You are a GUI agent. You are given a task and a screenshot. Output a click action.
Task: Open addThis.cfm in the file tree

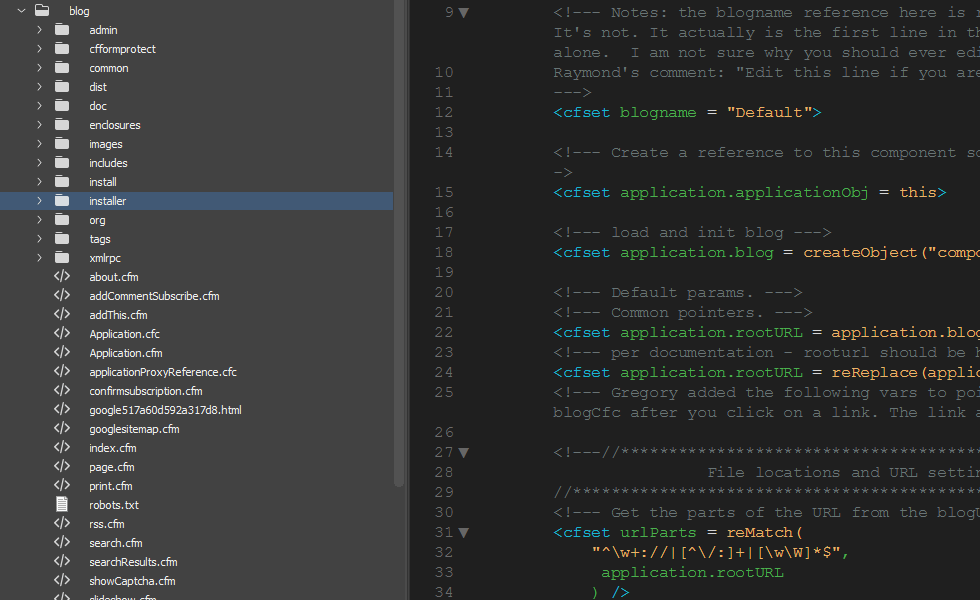pyautogui.click(x=118, y=315)
